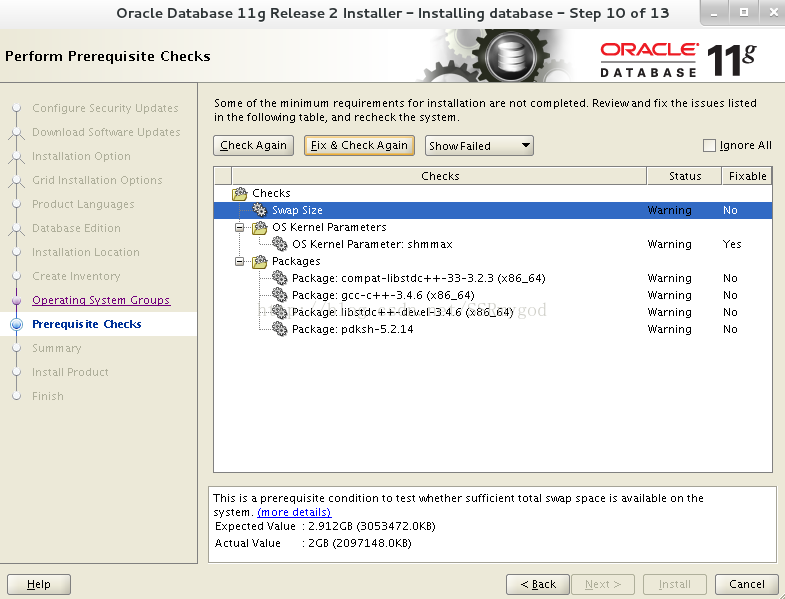
Task: Click gear icon for compat-libstdc++-33-3.2.3 package
Action: [x=279, y=278]
